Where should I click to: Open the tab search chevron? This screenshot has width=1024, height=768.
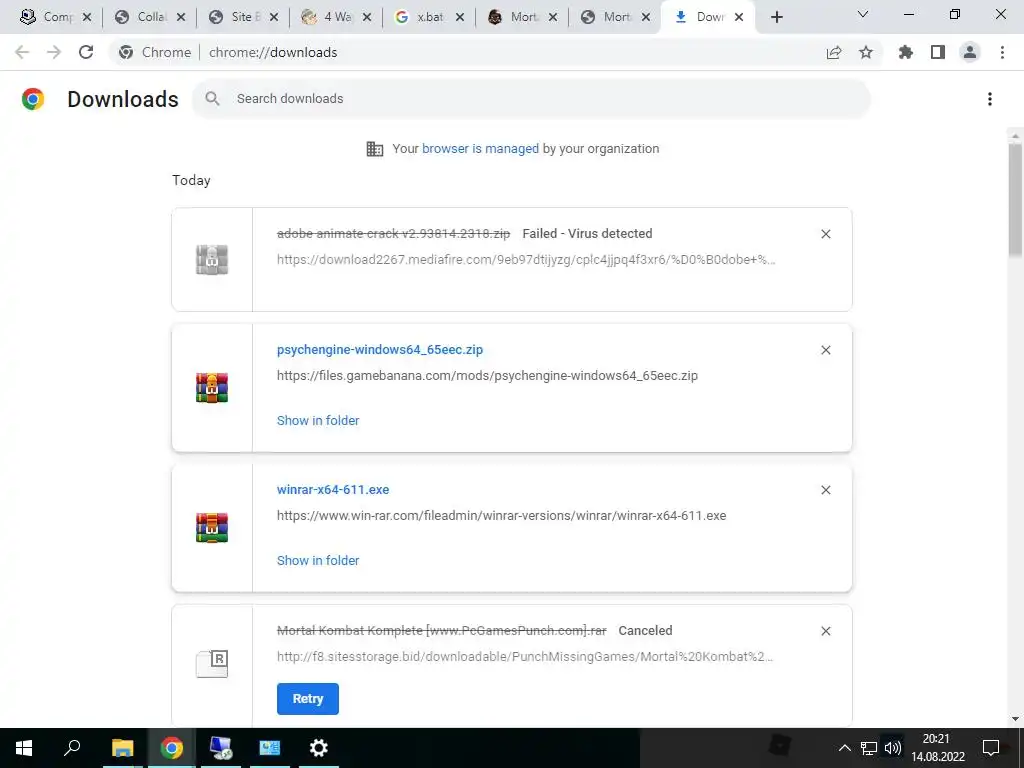click(863, 14)
